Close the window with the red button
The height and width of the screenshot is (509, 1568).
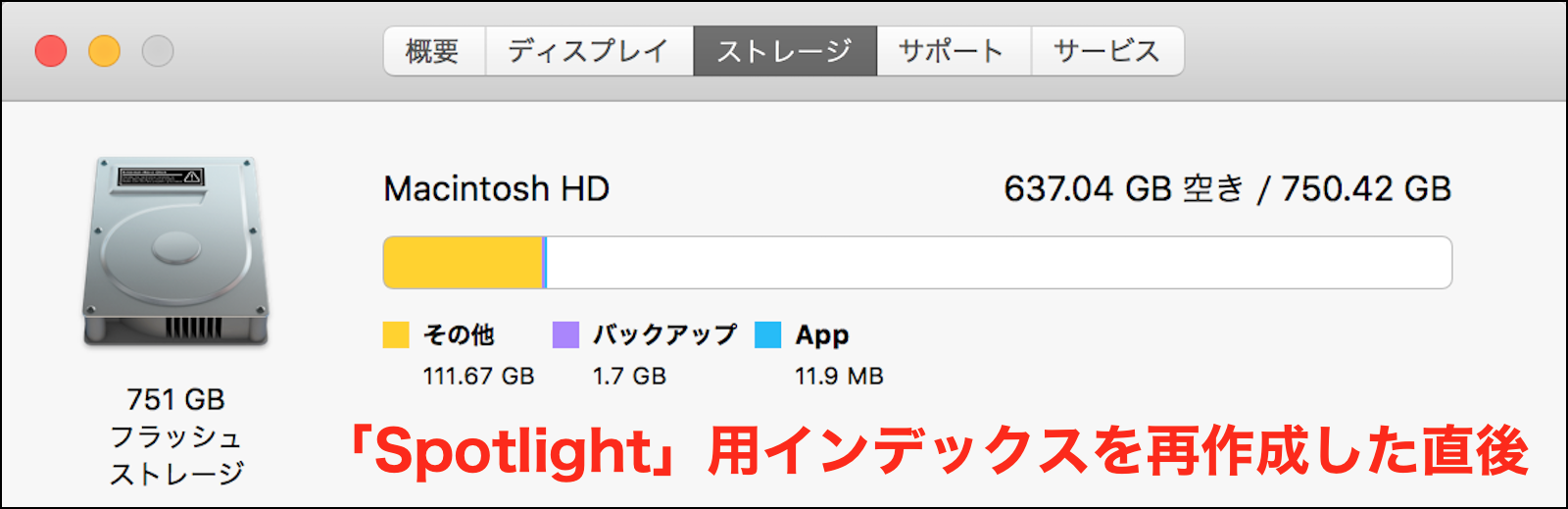tap(51, 51)
